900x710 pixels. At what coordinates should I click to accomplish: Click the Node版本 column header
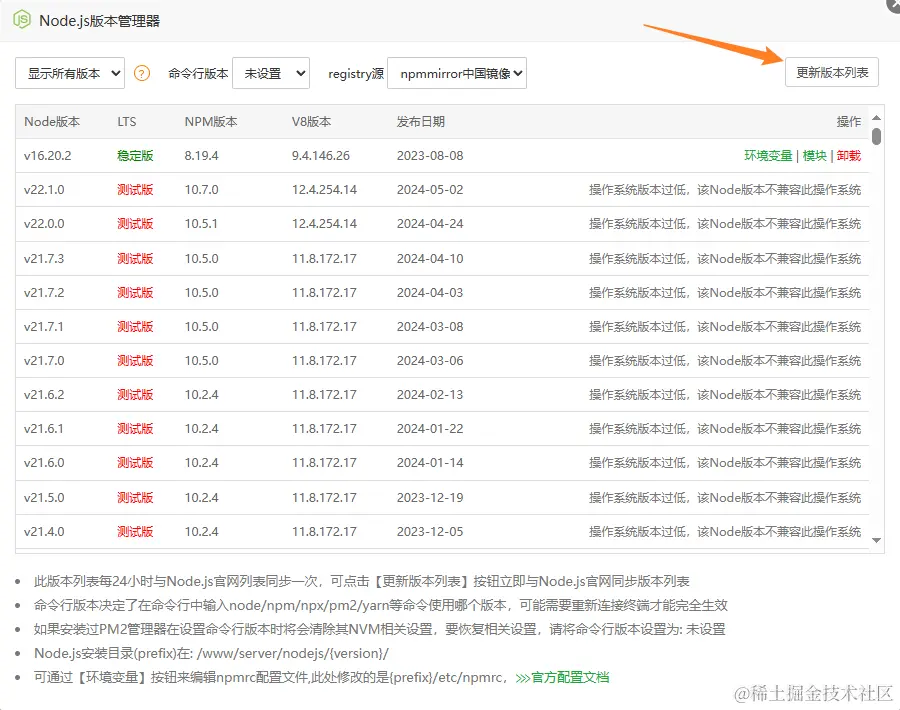(52, 122)
